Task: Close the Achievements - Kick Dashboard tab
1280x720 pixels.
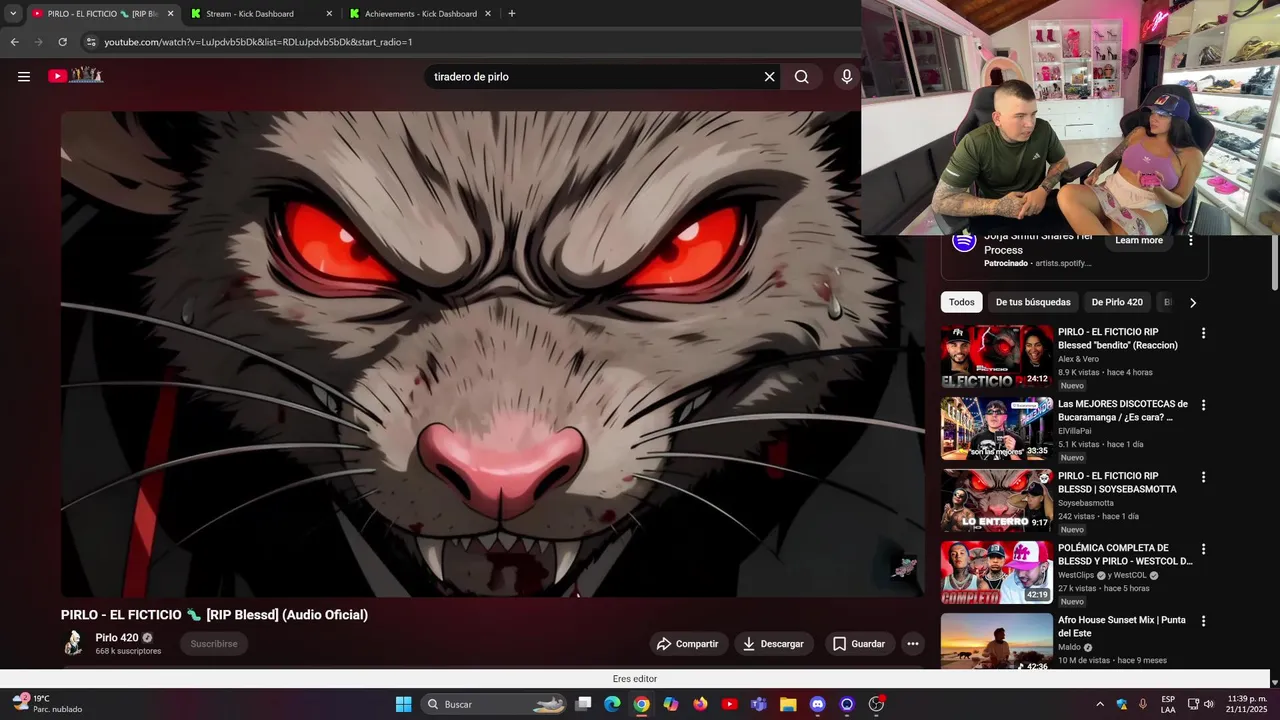Action: tap(488, 14)
